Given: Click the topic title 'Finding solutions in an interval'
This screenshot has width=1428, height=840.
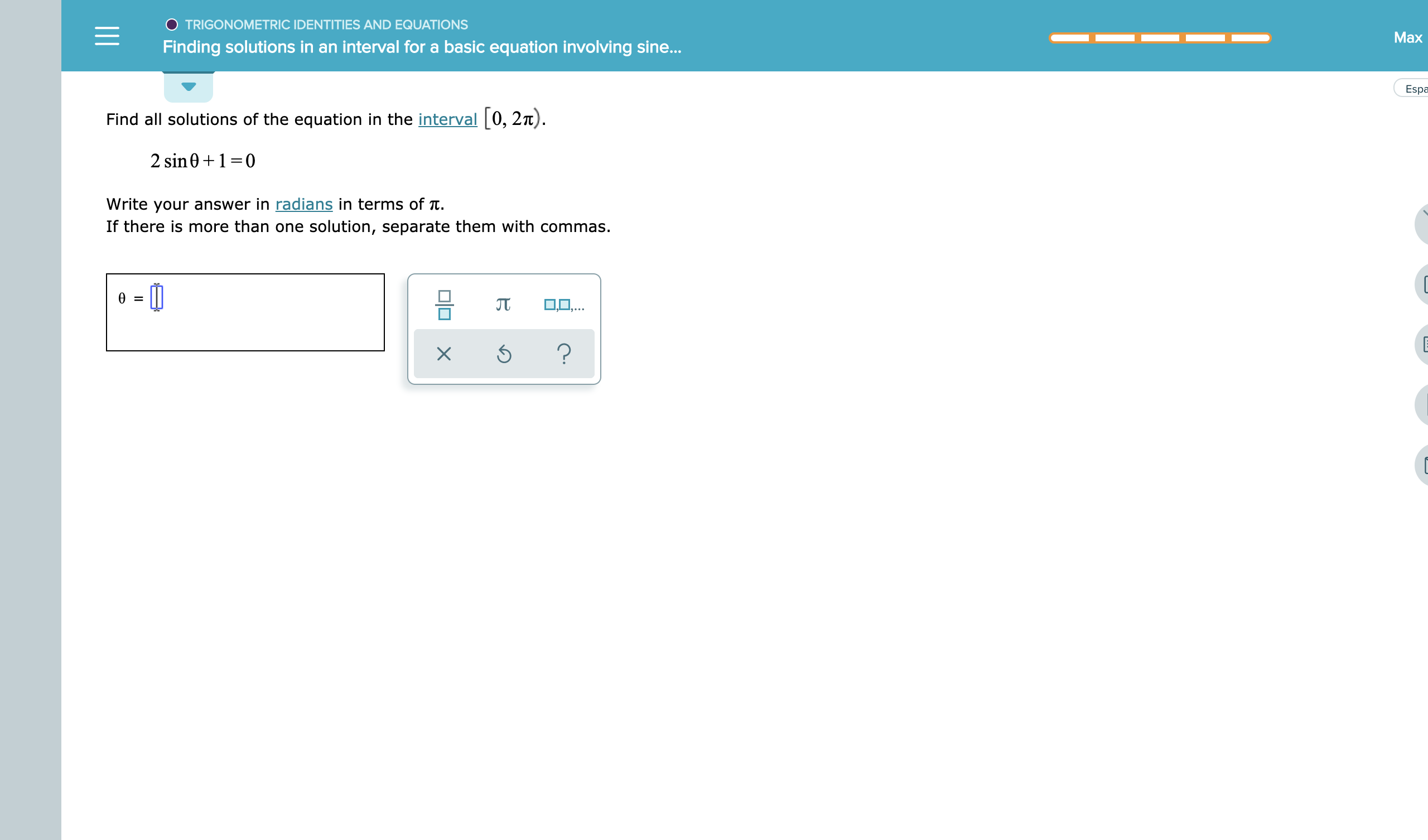Looking at the screenshot, I should [422, 47].
